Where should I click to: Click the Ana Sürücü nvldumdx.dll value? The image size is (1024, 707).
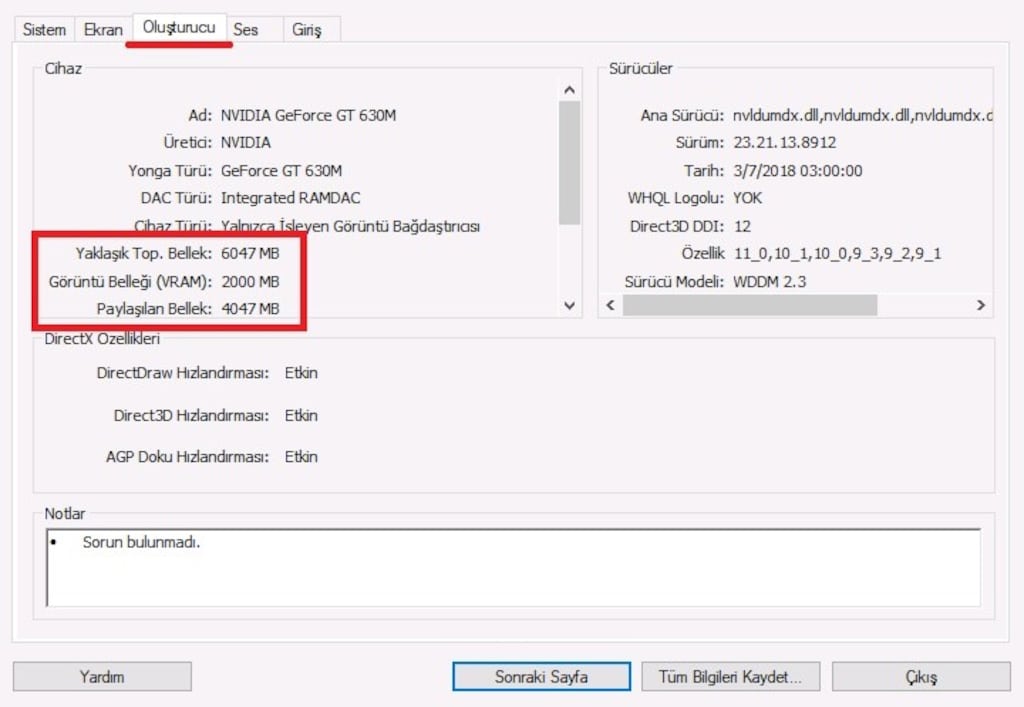click(863, 116)
